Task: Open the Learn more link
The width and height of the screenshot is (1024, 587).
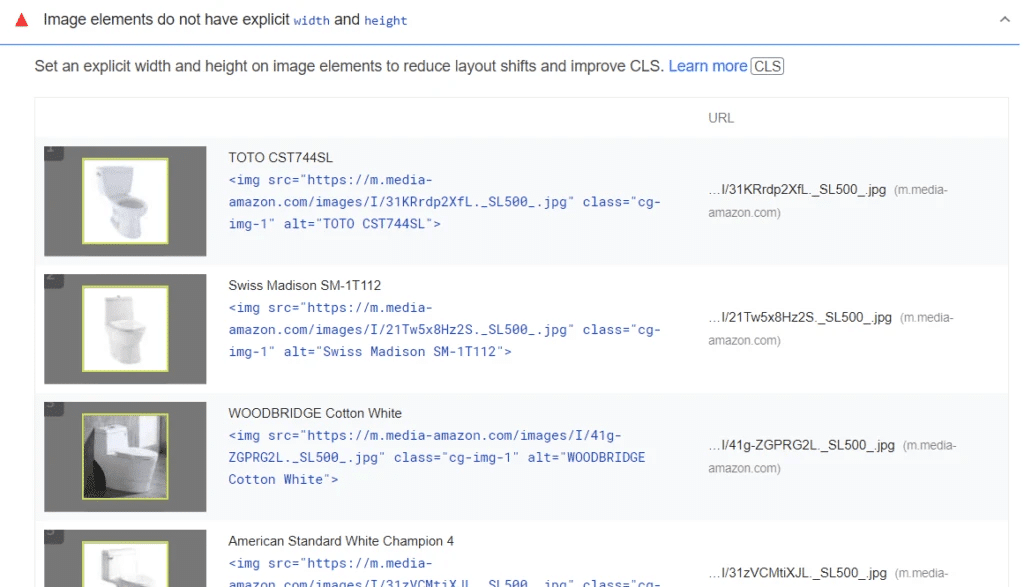Action: pos(707,66)
